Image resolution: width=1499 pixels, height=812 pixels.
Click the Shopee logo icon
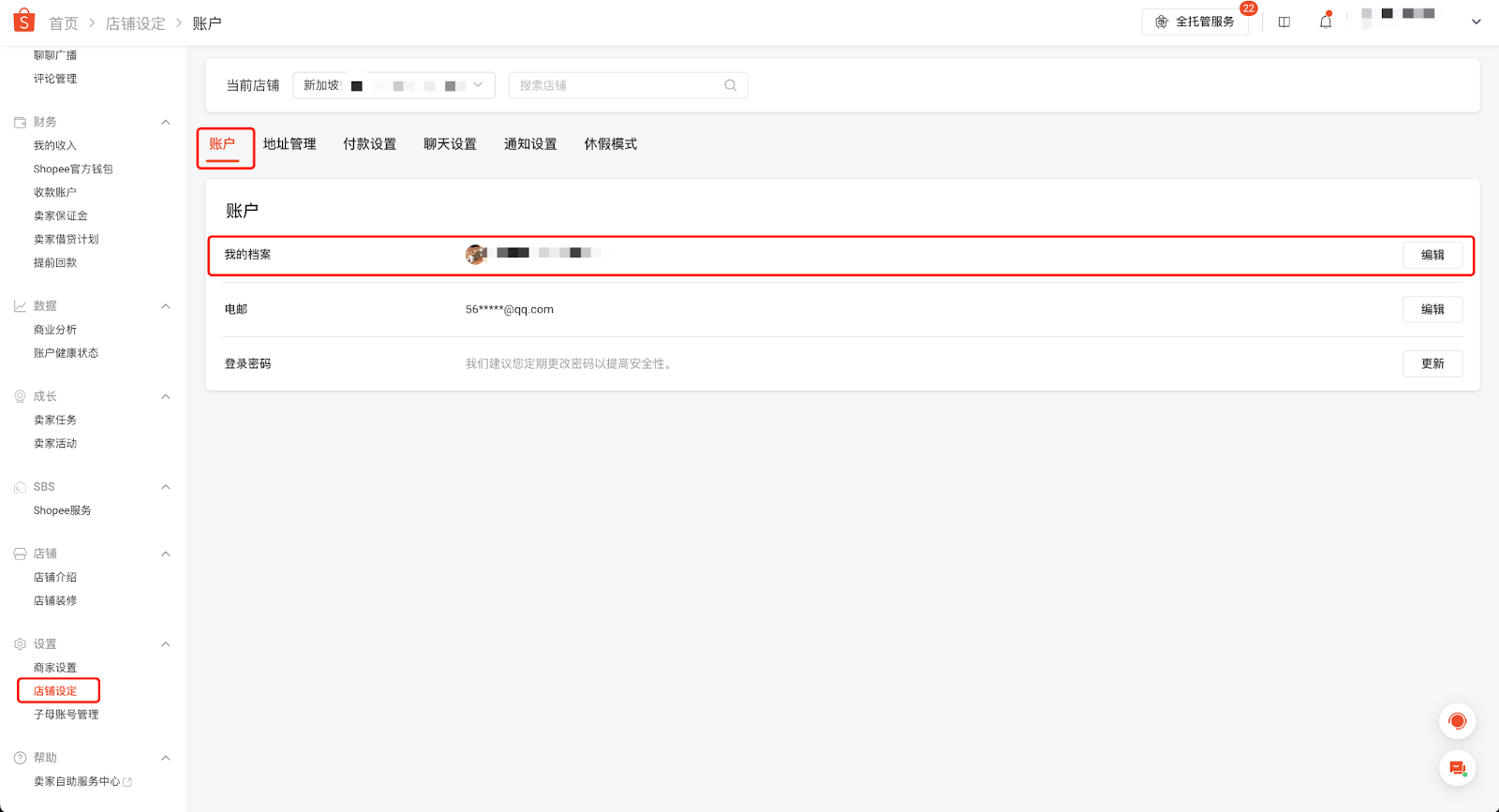(x=23, y=20)
